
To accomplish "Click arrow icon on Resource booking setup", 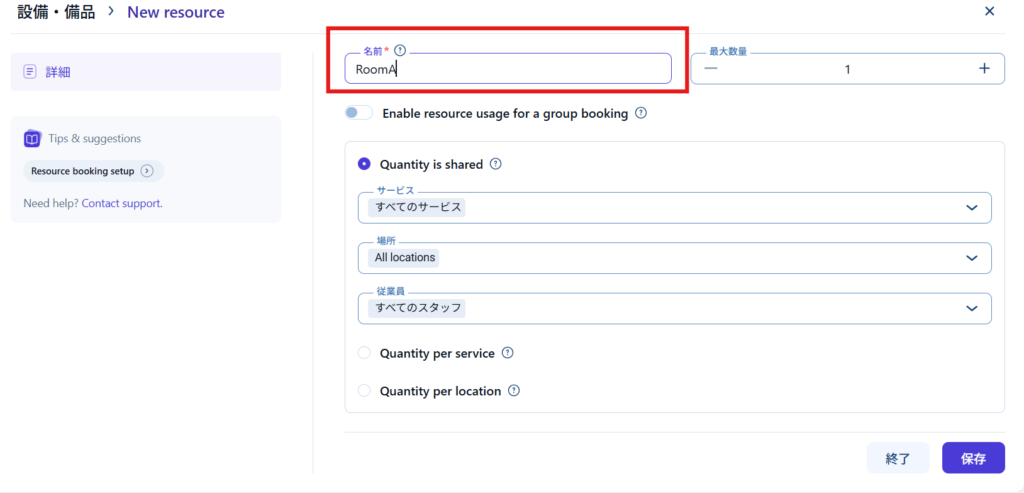I will tap(147, 171).
